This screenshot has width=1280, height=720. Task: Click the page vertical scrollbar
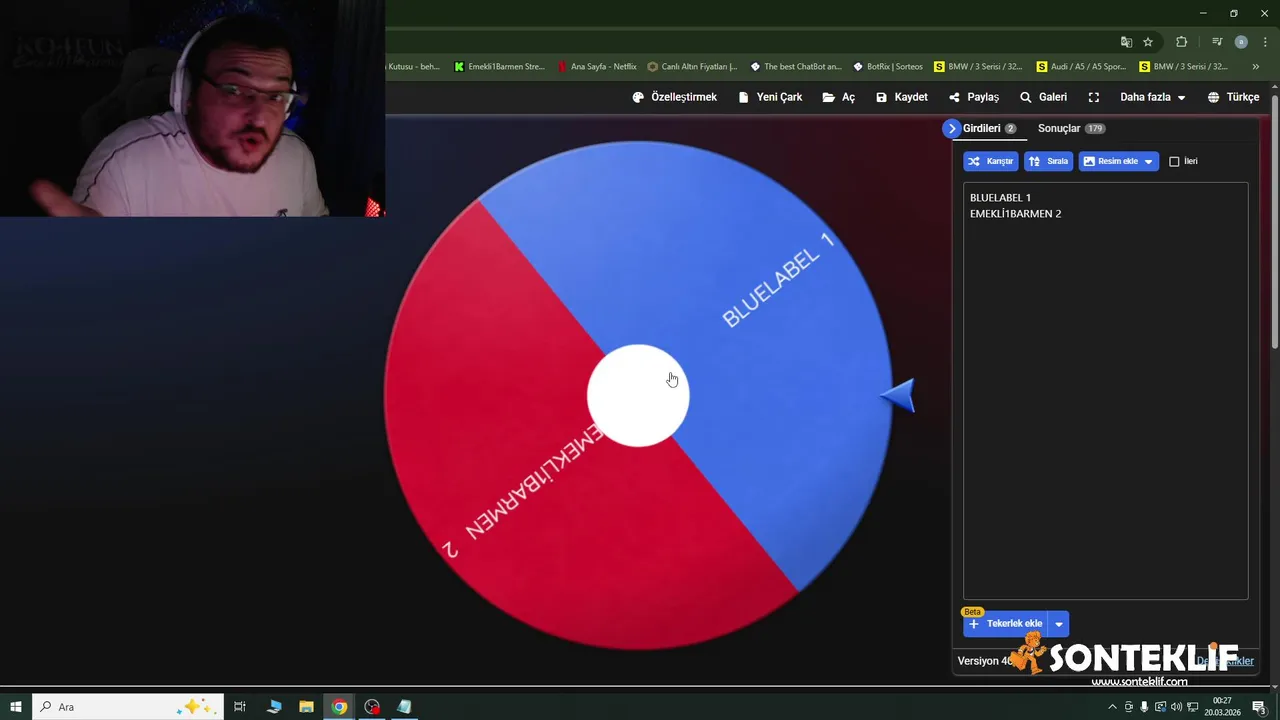(x=1275, y=223)
